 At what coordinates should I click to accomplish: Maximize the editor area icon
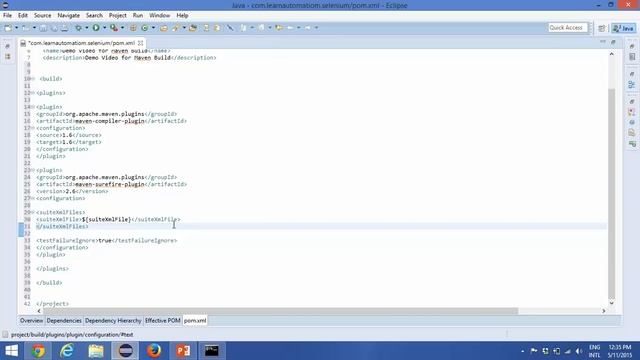pyautogui.click(x=613, y=42)
